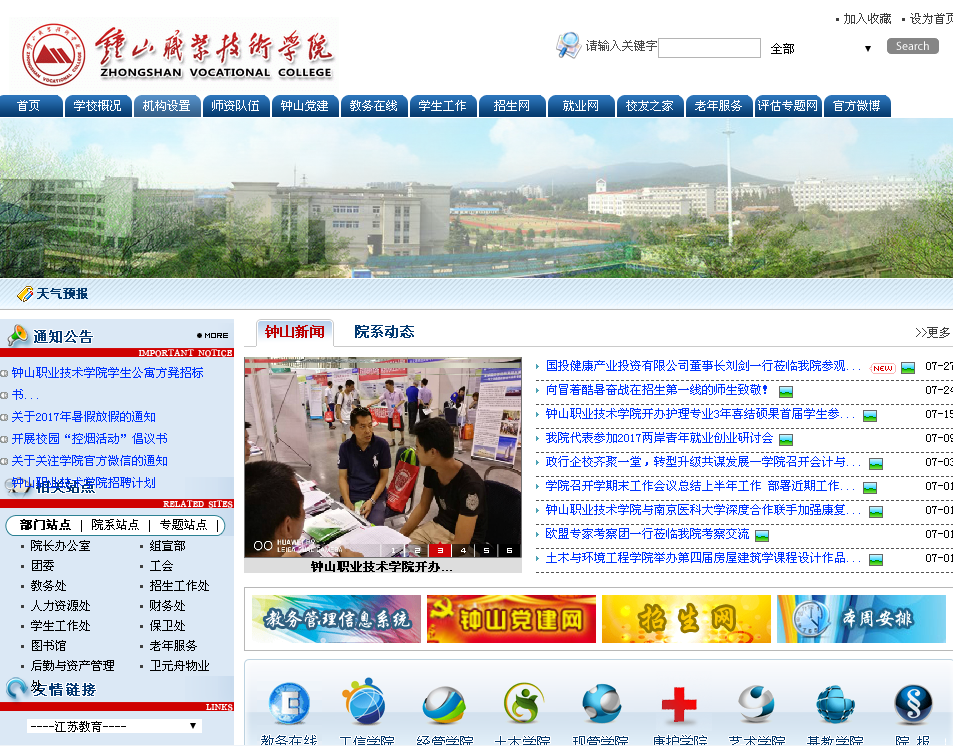Switch to the 院系动态 tab
Image resolution: width=953 pixels, height=747 pixels.
point(384,332)
